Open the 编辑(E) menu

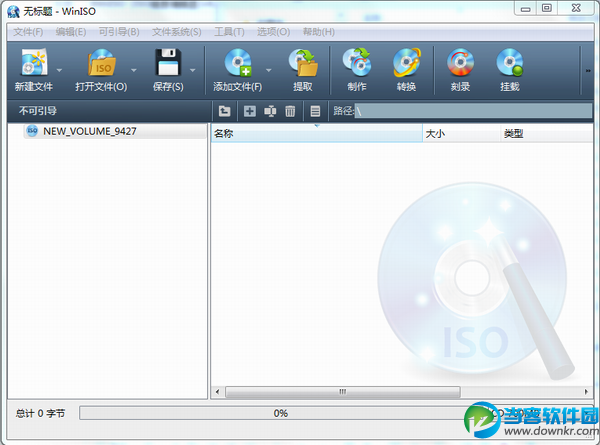pos(71,32)
